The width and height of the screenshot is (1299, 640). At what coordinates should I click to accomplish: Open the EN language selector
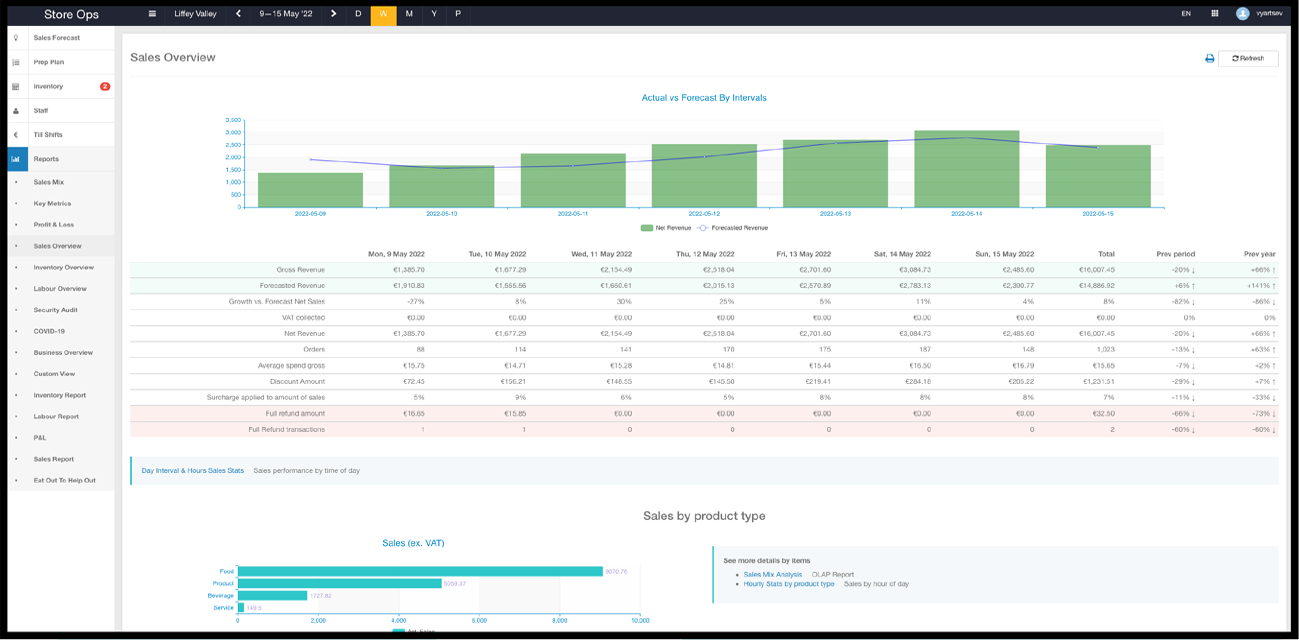click(1185, 14)
